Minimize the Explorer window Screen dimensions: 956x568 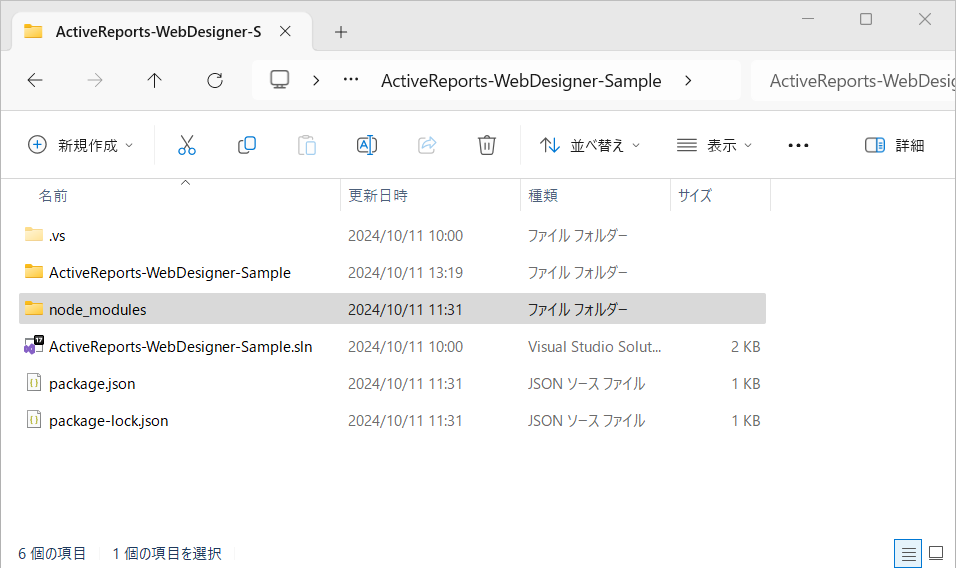coord(808,19)
